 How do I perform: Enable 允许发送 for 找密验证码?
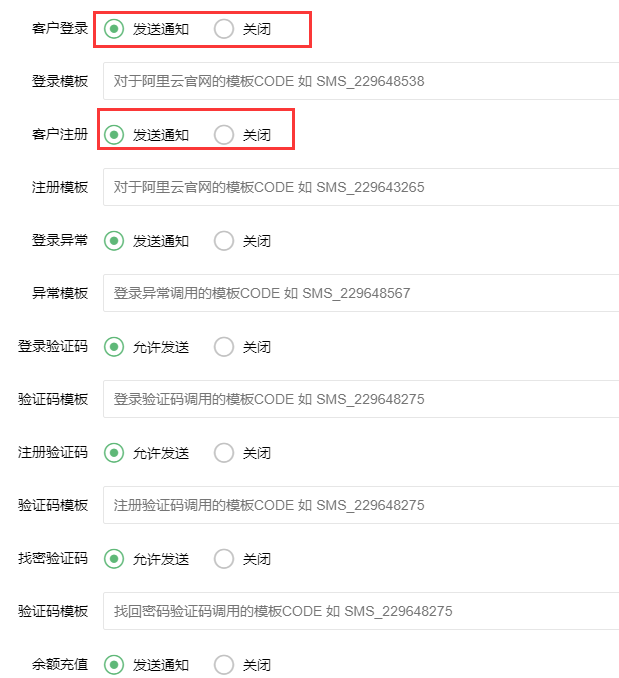pyautogui.click(x=115, y=559)
